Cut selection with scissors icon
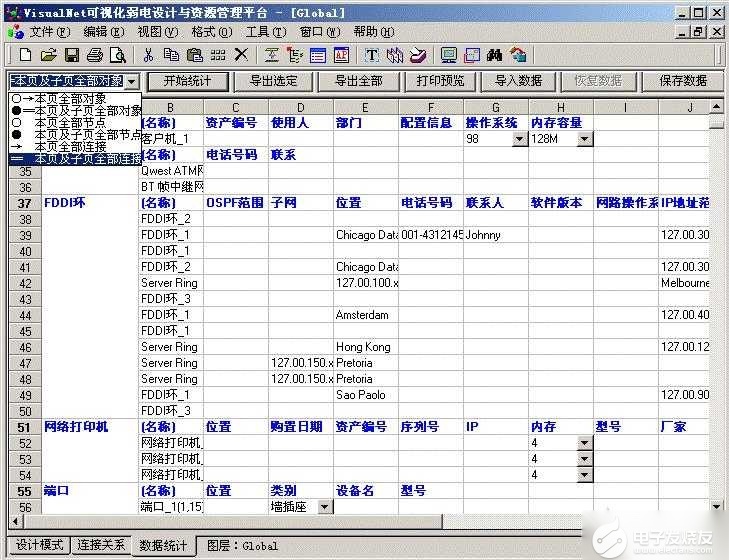Viewport: 729px width, 560px height. point(148,55)
